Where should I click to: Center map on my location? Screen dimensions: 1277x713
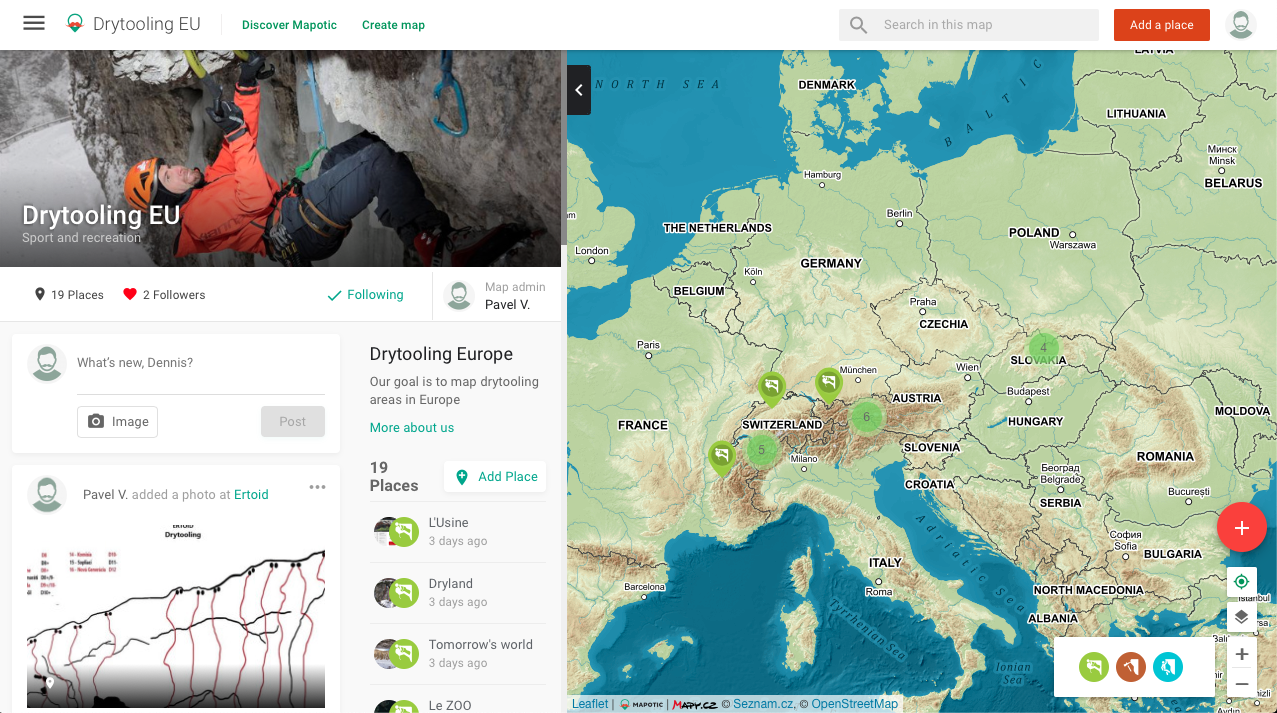pyautogui.click(x=1241, y=582)
